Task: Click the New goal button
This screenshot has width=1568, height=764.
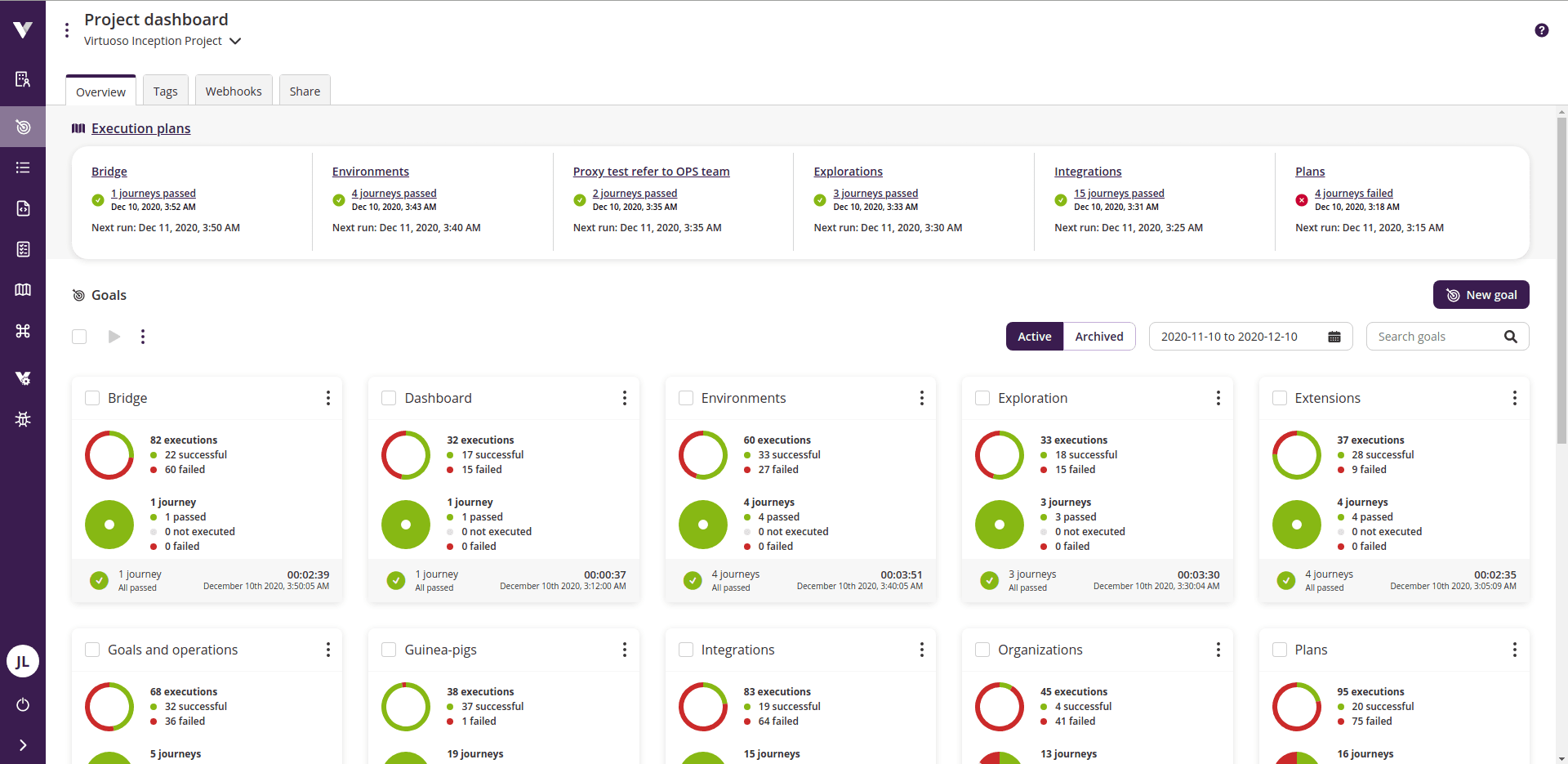Action: 1481,295
